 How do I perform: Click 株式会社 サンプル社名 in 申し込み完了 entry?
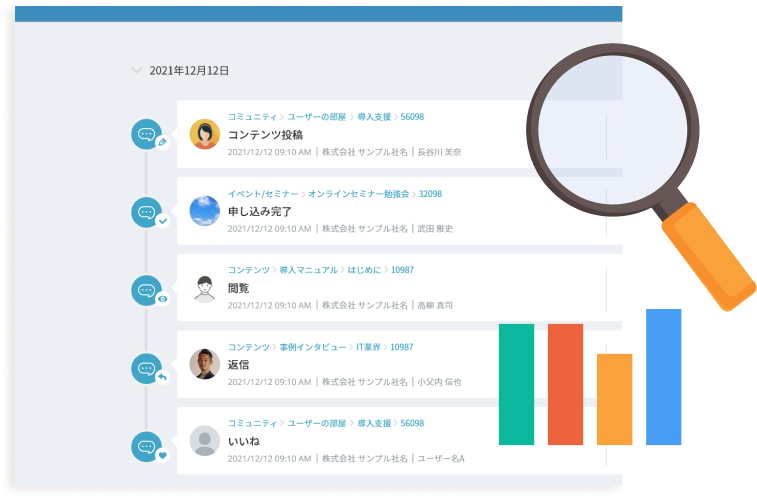(364, 229)
